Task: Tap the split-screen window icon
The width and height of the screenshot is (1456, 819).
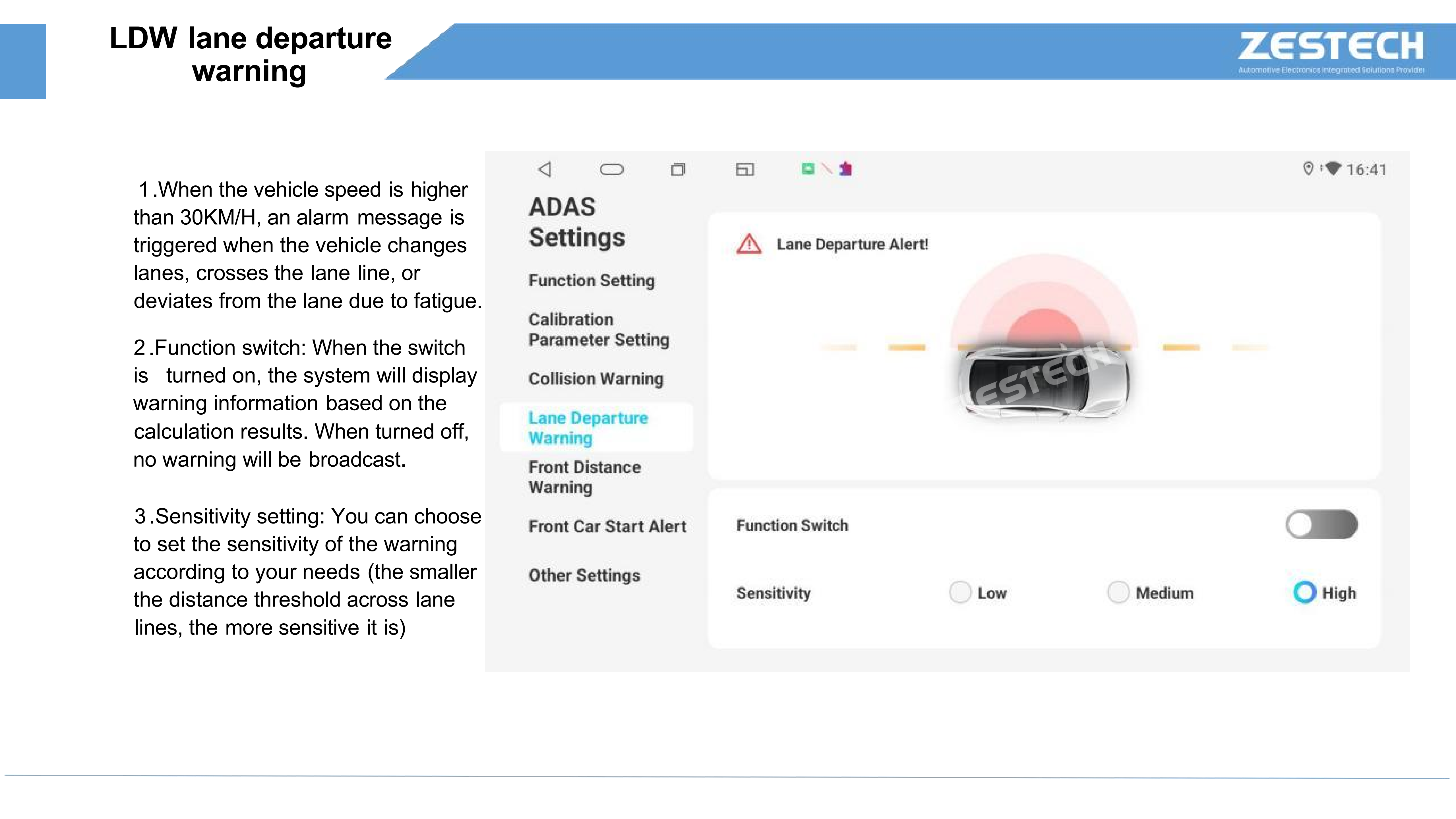Action: click(x=744, y=169)
